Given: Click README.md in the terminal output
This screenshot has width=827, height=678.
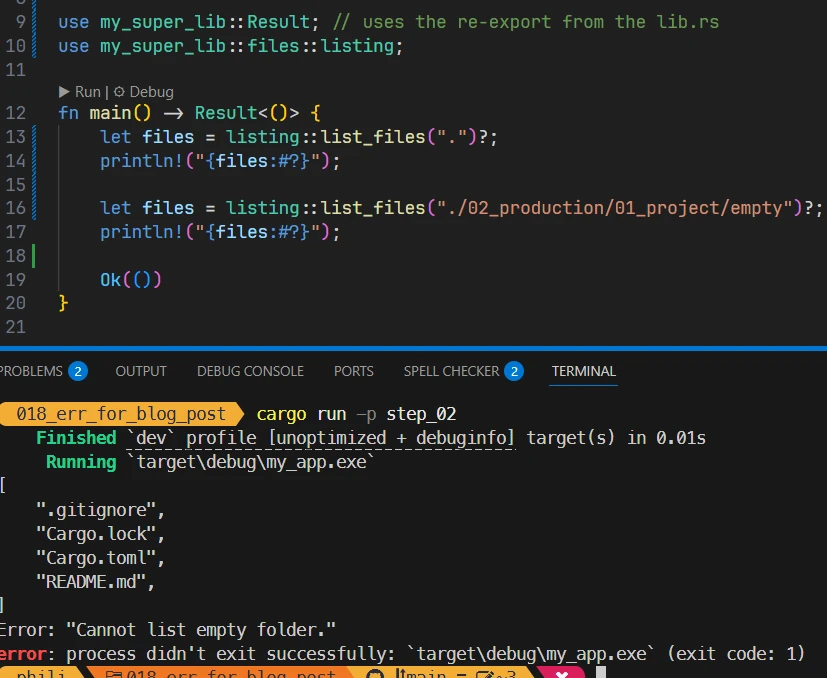Looking at the screenshot, I should (x=95, y=582).
